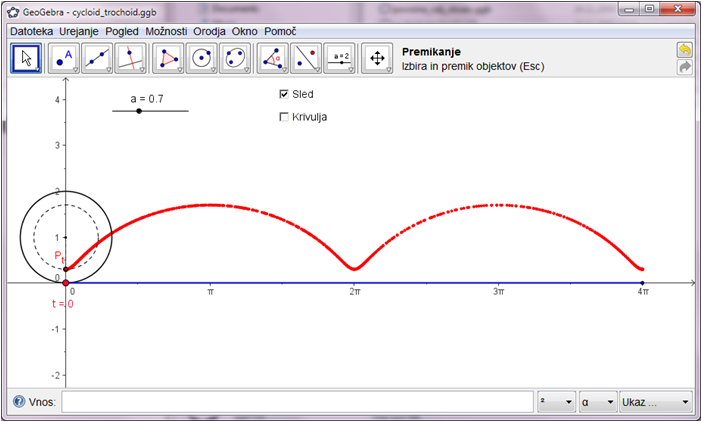Click the red t = 0 label
Image resolution: width=702 pixels, height=422 pixels.
[x=63, y=304]
